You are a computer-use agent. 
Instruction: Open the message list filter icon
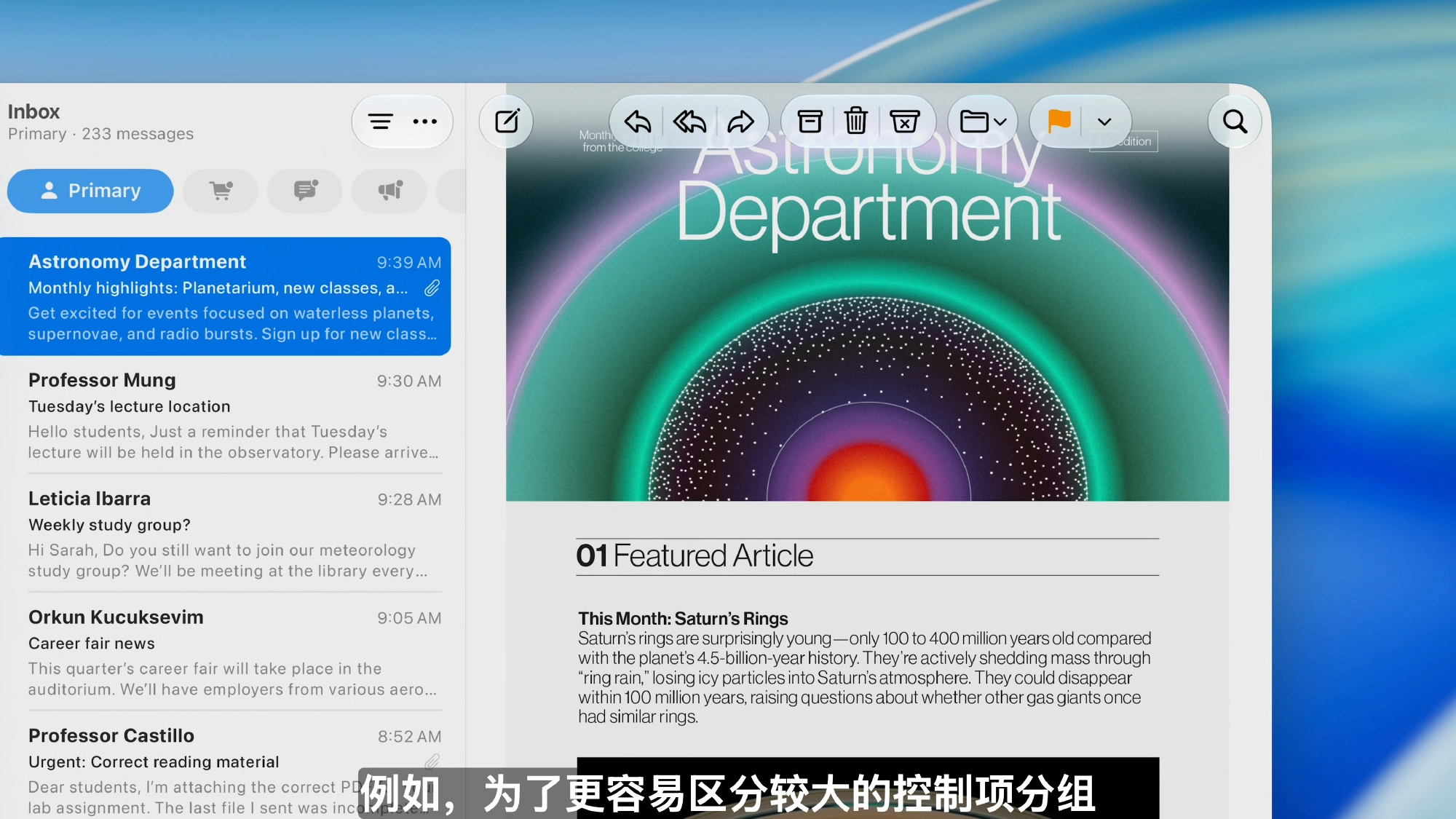(x=380, y=122)
